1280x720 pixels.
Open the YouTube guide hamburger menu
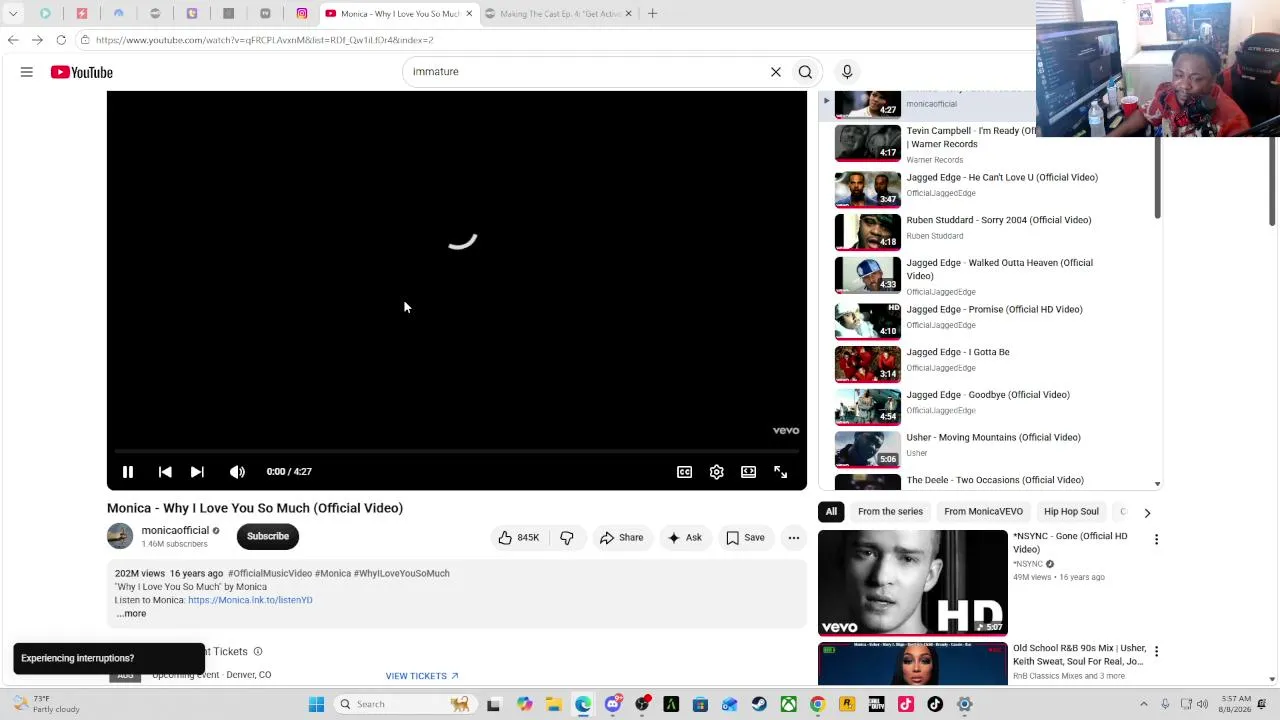[27, 72]
